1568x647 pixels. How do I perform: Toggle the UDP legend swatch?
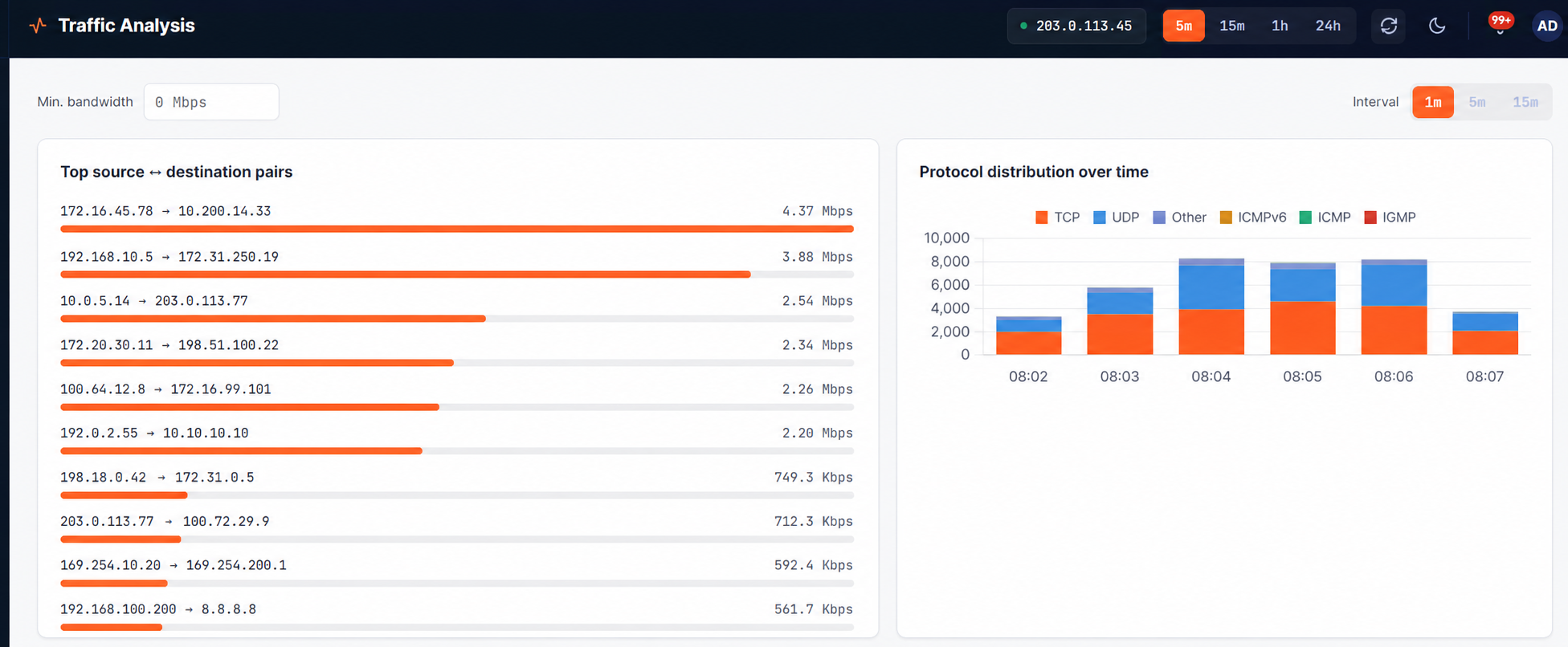pos(1100,218)
